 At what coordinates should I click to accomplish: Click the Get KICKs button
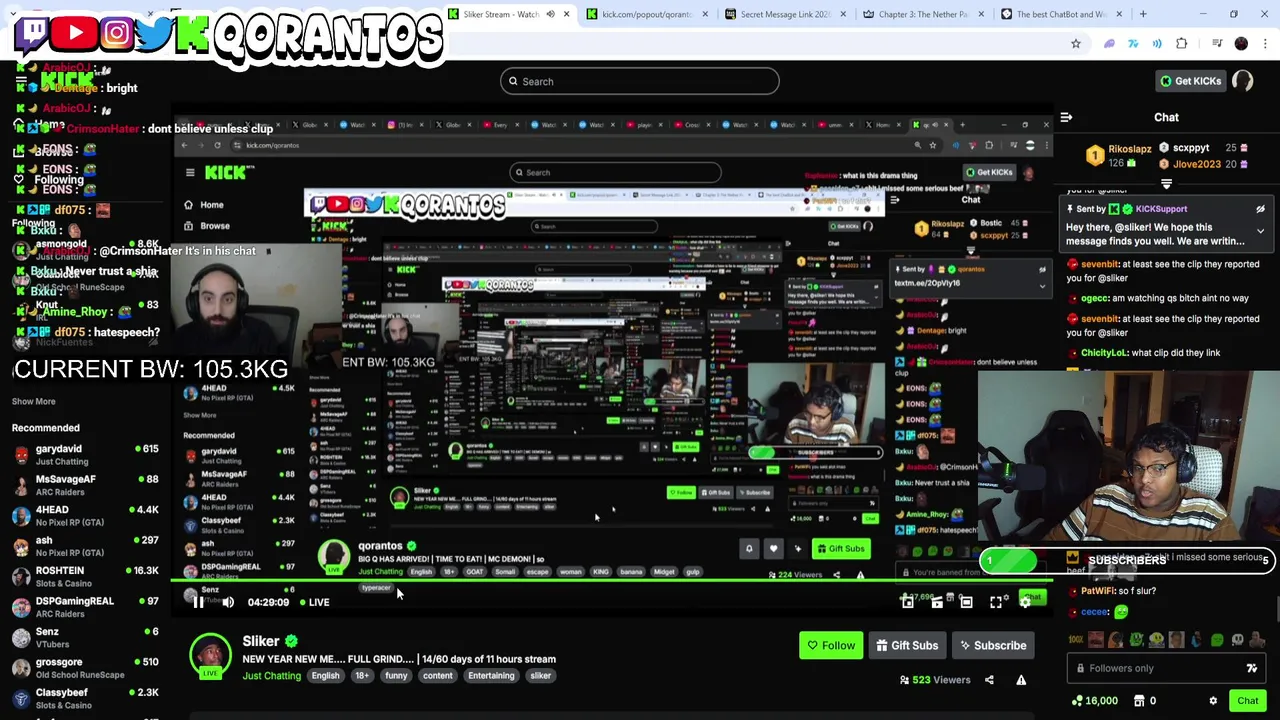point(1189,81)
